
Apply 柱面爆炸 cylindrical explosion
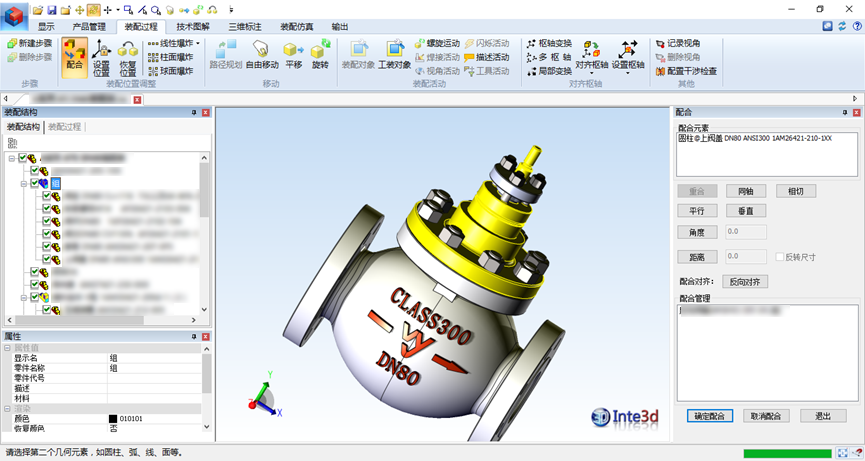click(170, 57)
